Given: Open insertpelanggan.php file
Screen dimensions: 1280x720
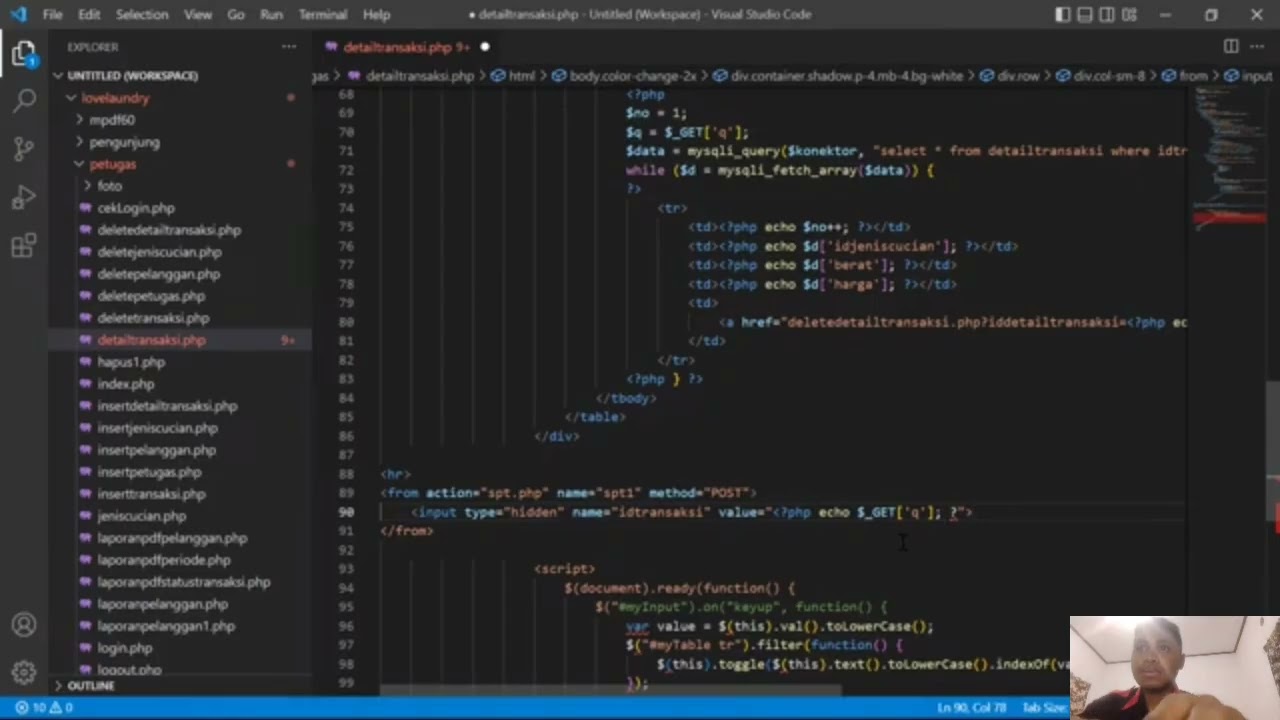Looking at the screenshot, I should (x=156, y=450).
